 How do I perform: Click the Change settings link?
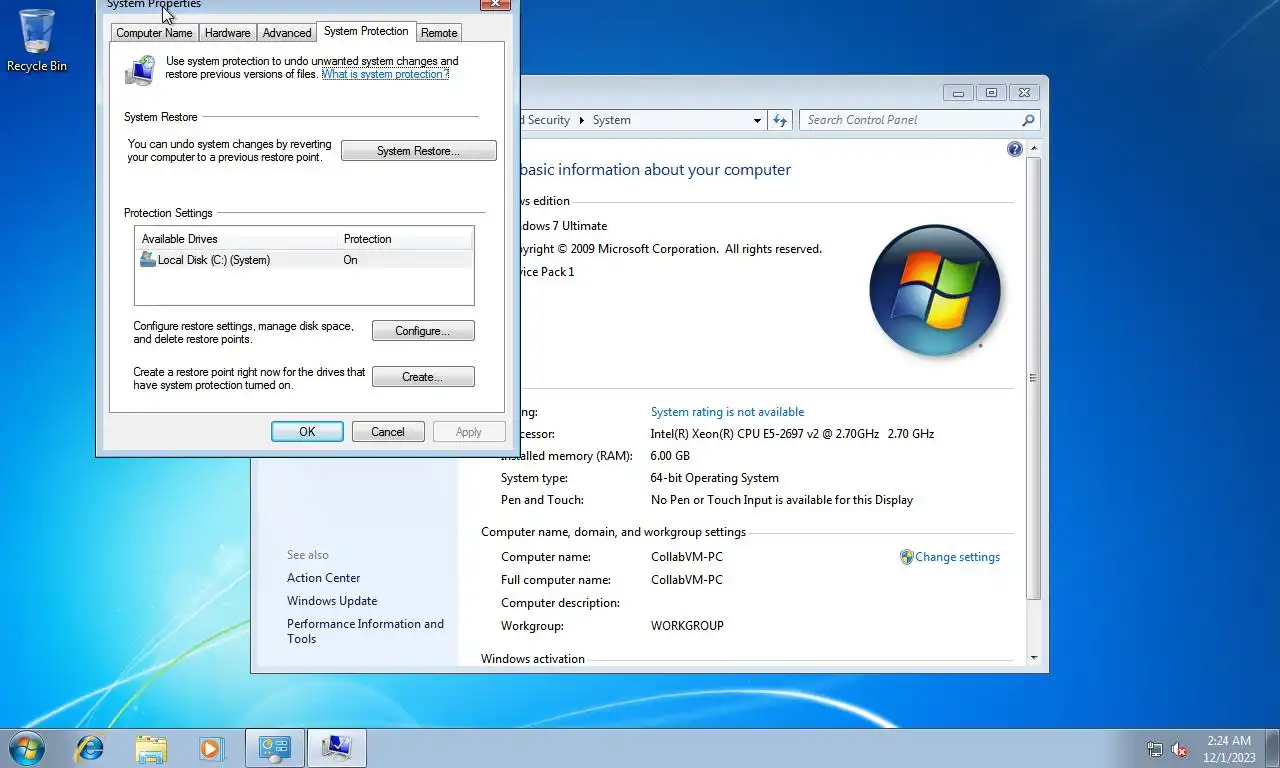(x=957, y=557)
